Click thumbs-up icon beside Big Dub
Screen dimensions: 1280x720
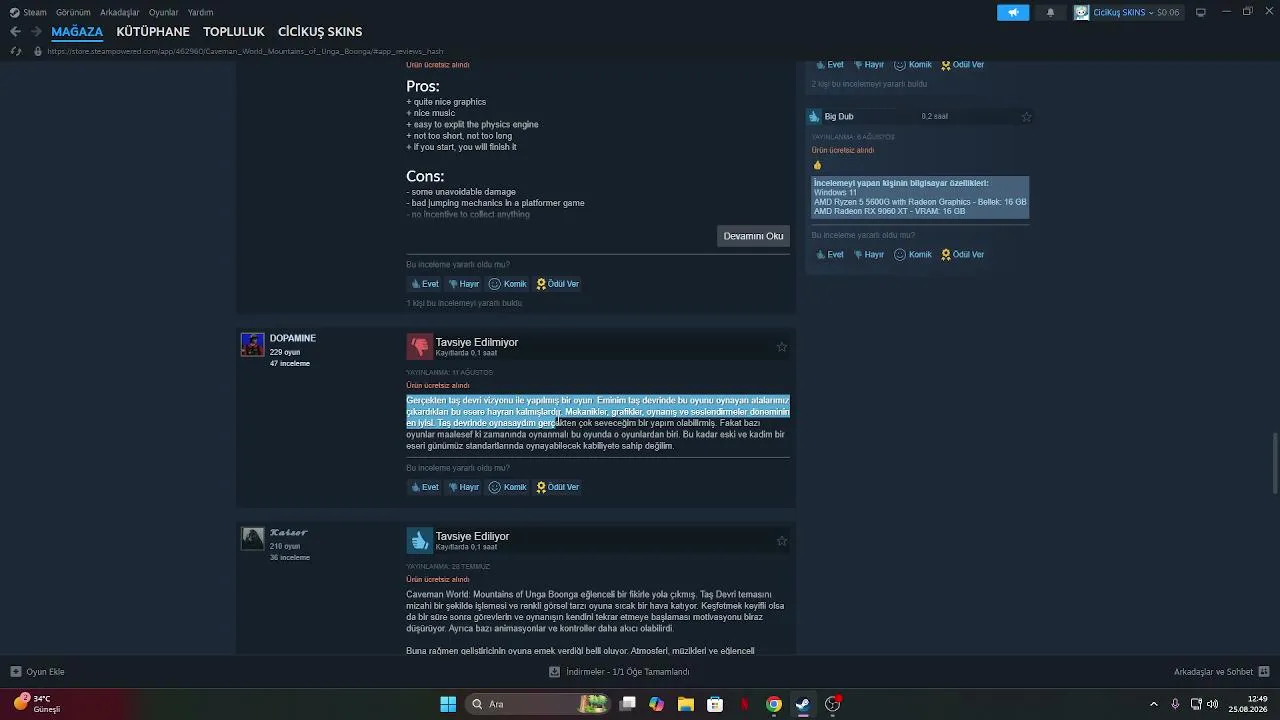(x=815, y=117)
